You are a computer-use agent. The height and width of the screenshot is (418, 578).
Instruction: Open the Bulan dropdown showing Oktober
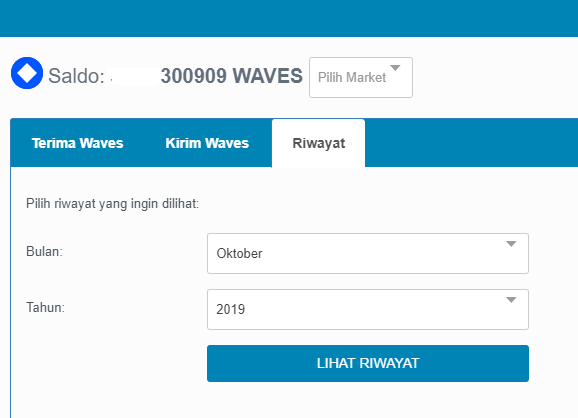[368, 253]
